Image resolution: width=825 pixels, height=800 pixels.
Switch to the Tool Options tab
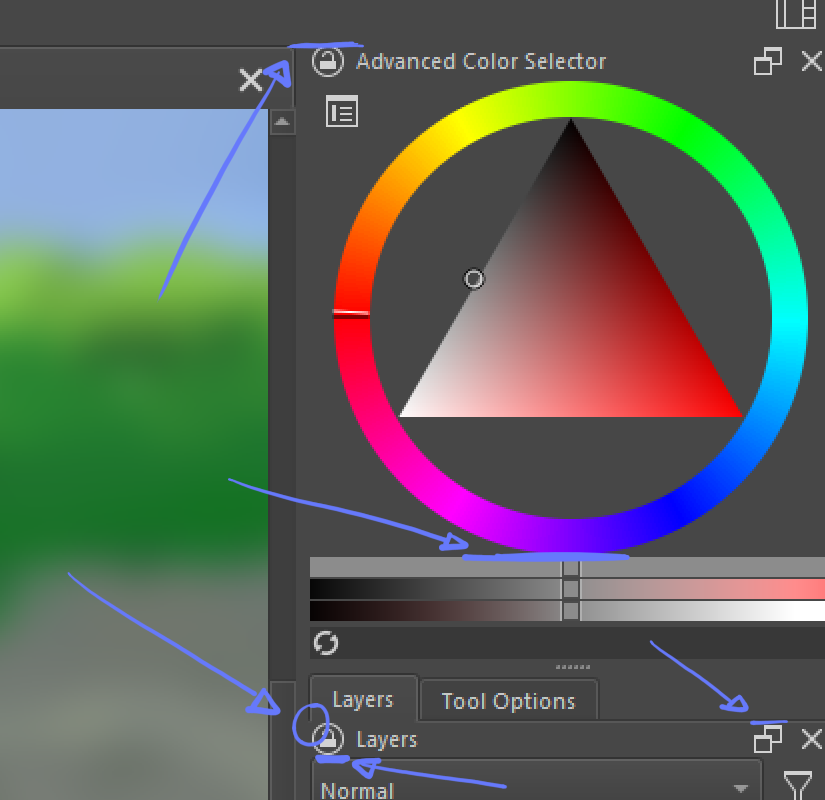tap(508, 701)
